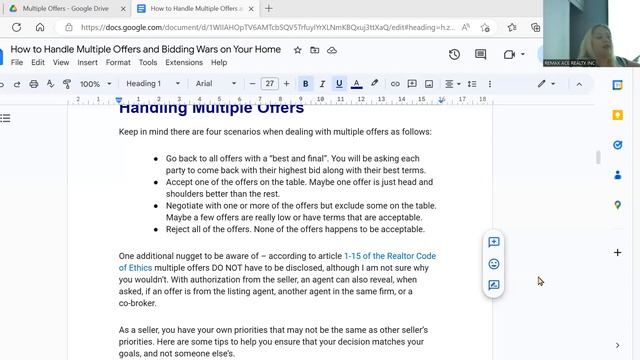Open the File menu
Viewport: 640px width, 360px height.
click(17, 62)
